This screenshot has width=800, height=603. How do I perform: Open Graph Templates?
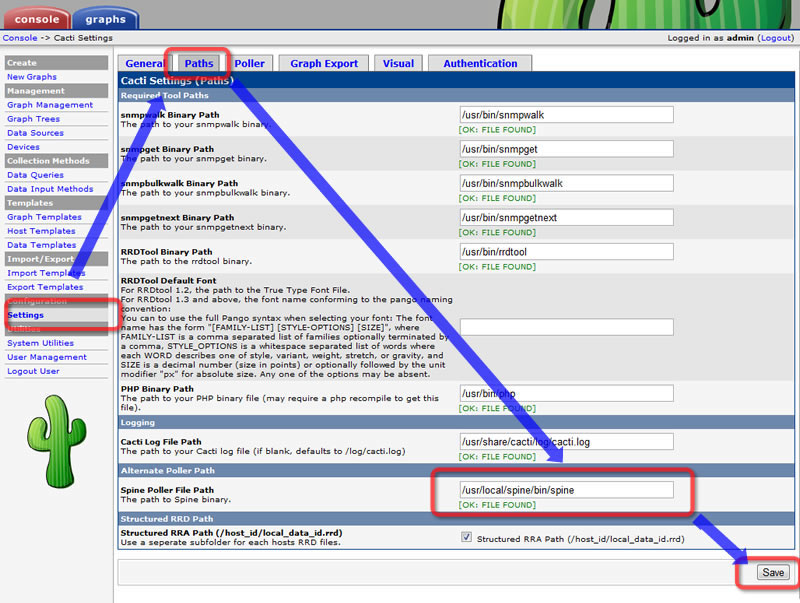pyautogui.click(x=44, y=217)
